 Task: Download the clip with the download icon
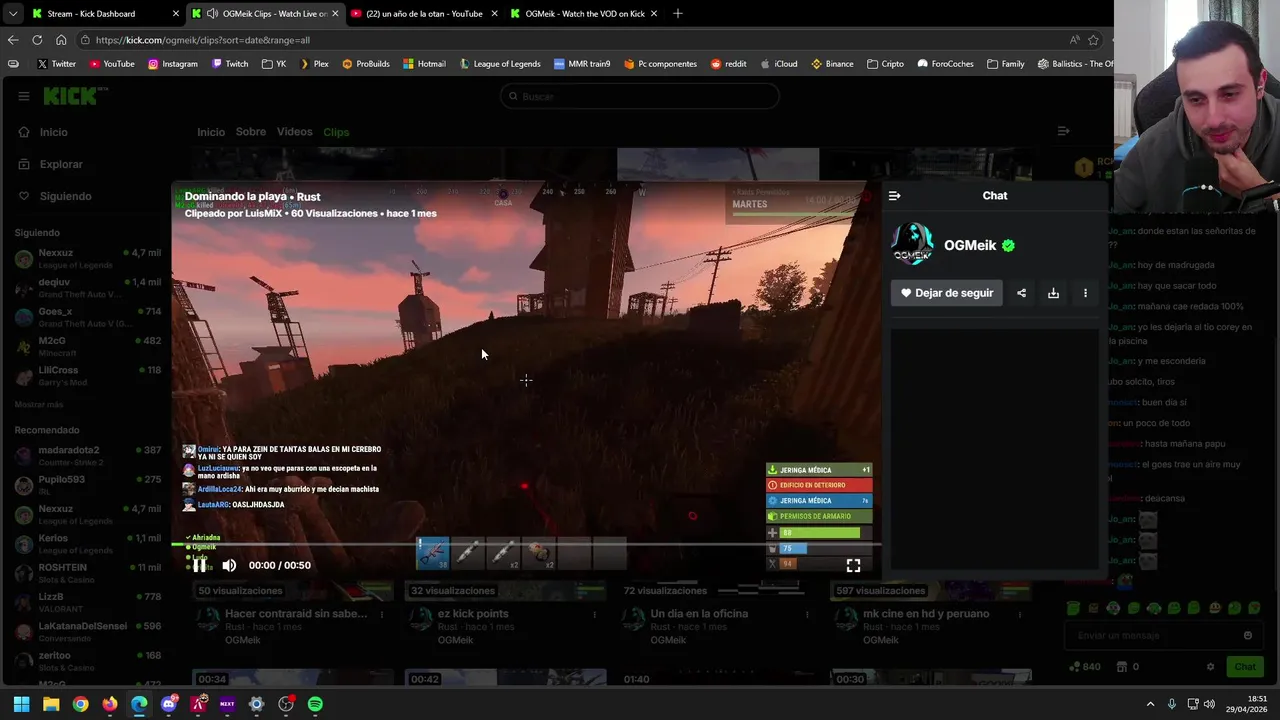click(x=1053, y=293)
